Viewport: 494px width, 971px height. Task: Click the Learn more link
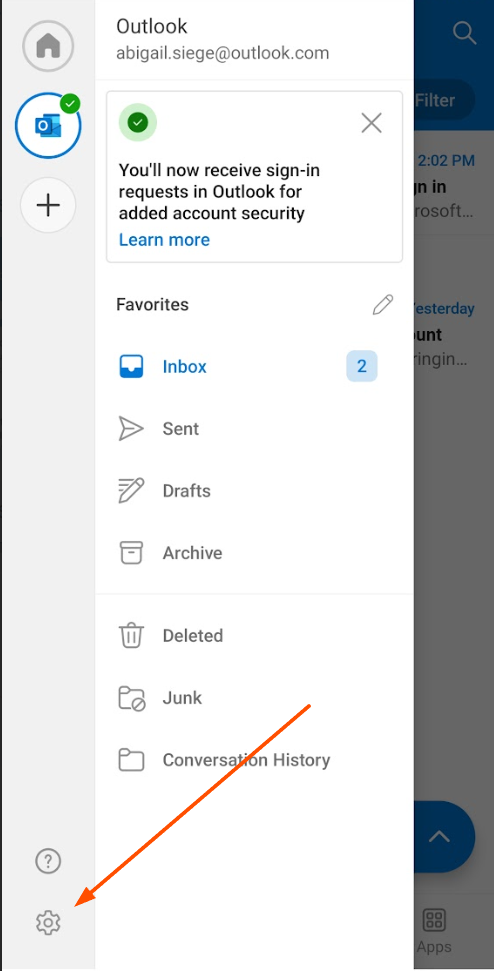pos(164,240)
